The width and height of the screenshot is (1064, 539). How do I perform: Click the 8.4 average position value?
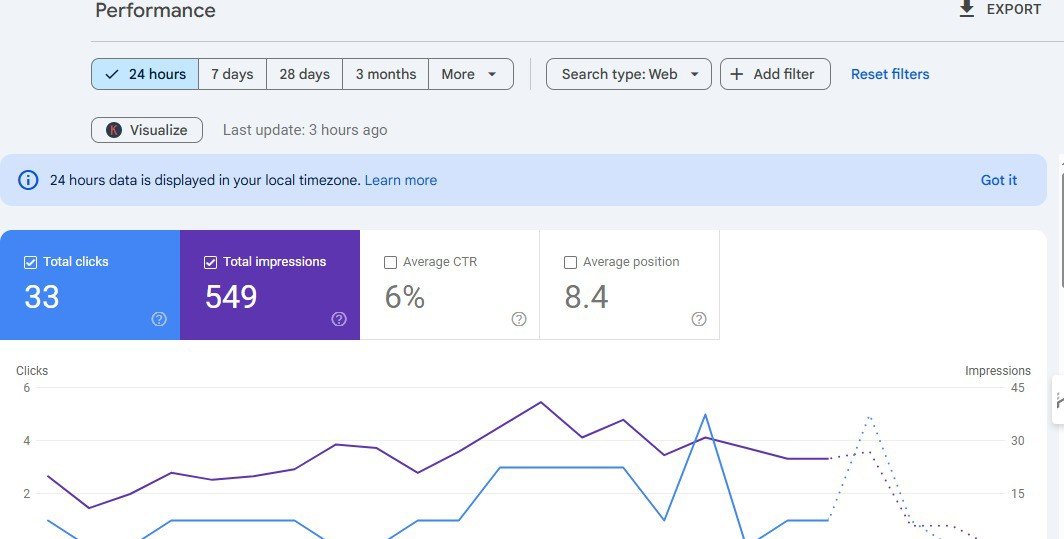pyautogui.click(x=586, y=297)
